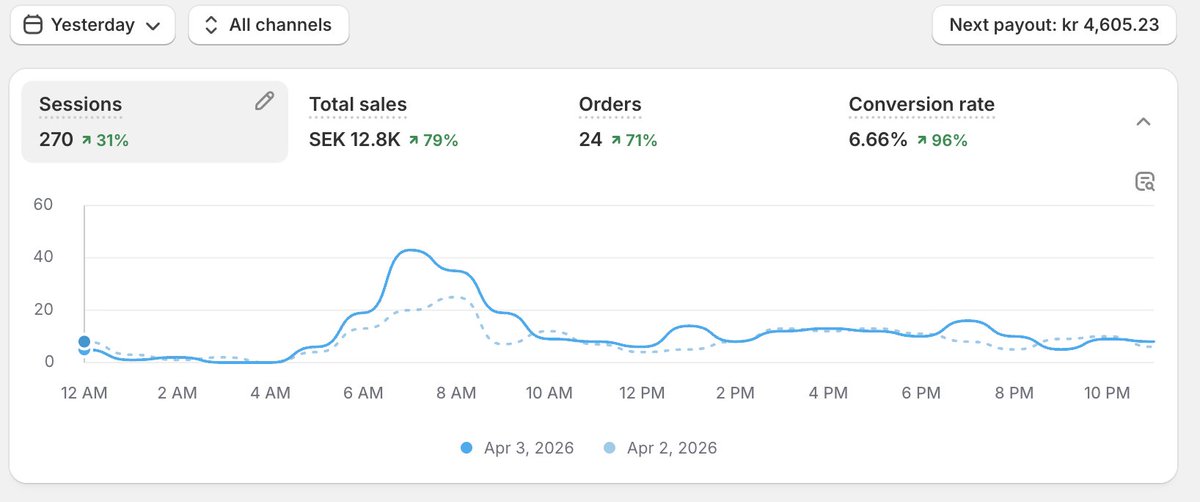Click the 8 AM axis label
This screenshot has height=502, width=1200.
click(x=456, y=394)
